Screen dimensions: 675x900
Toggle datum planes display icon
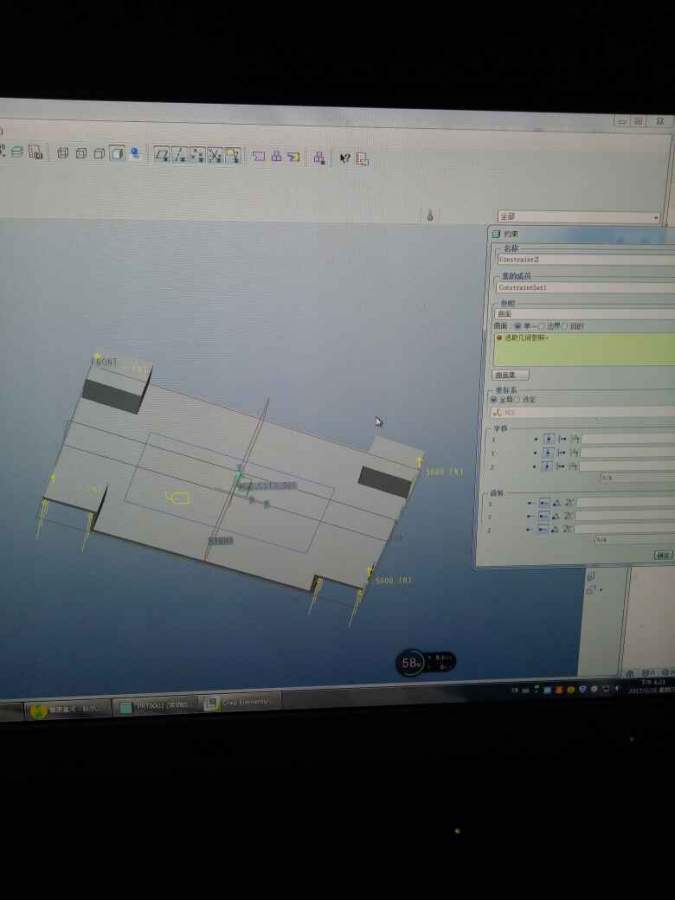(162, 155)
